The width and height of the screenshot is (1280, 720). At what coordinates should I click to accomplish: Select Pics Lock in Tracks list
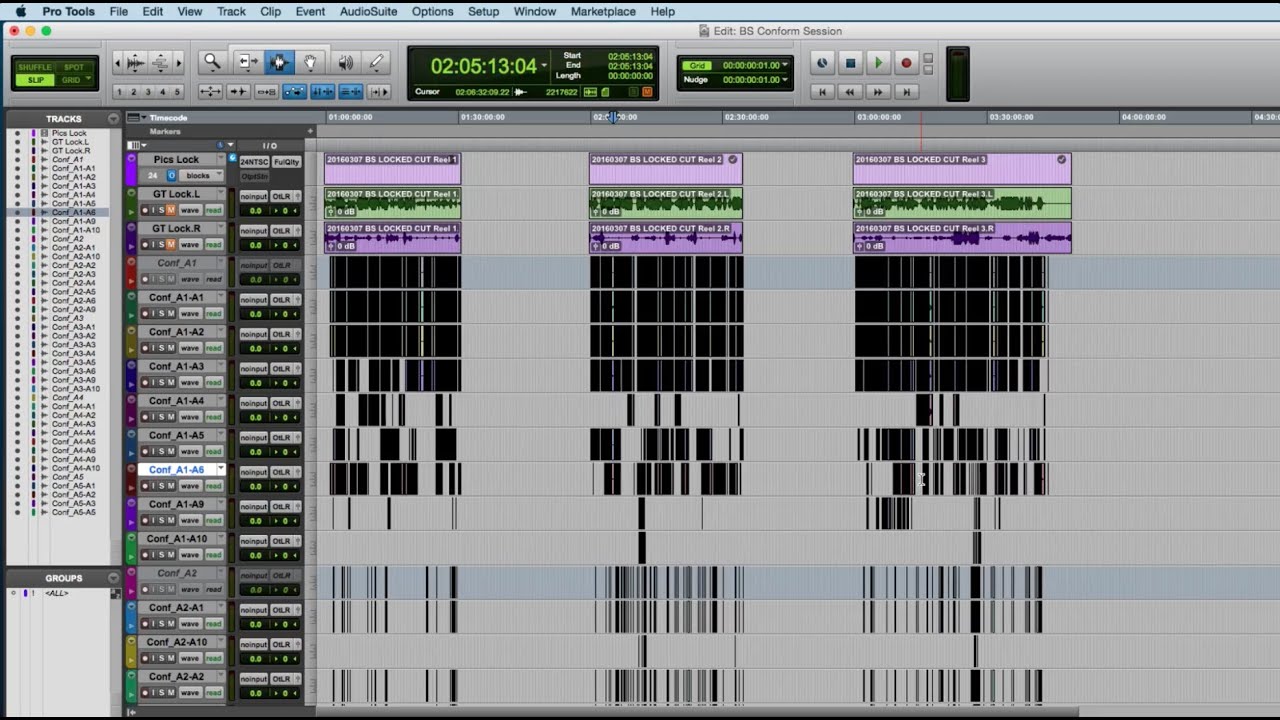70,133
